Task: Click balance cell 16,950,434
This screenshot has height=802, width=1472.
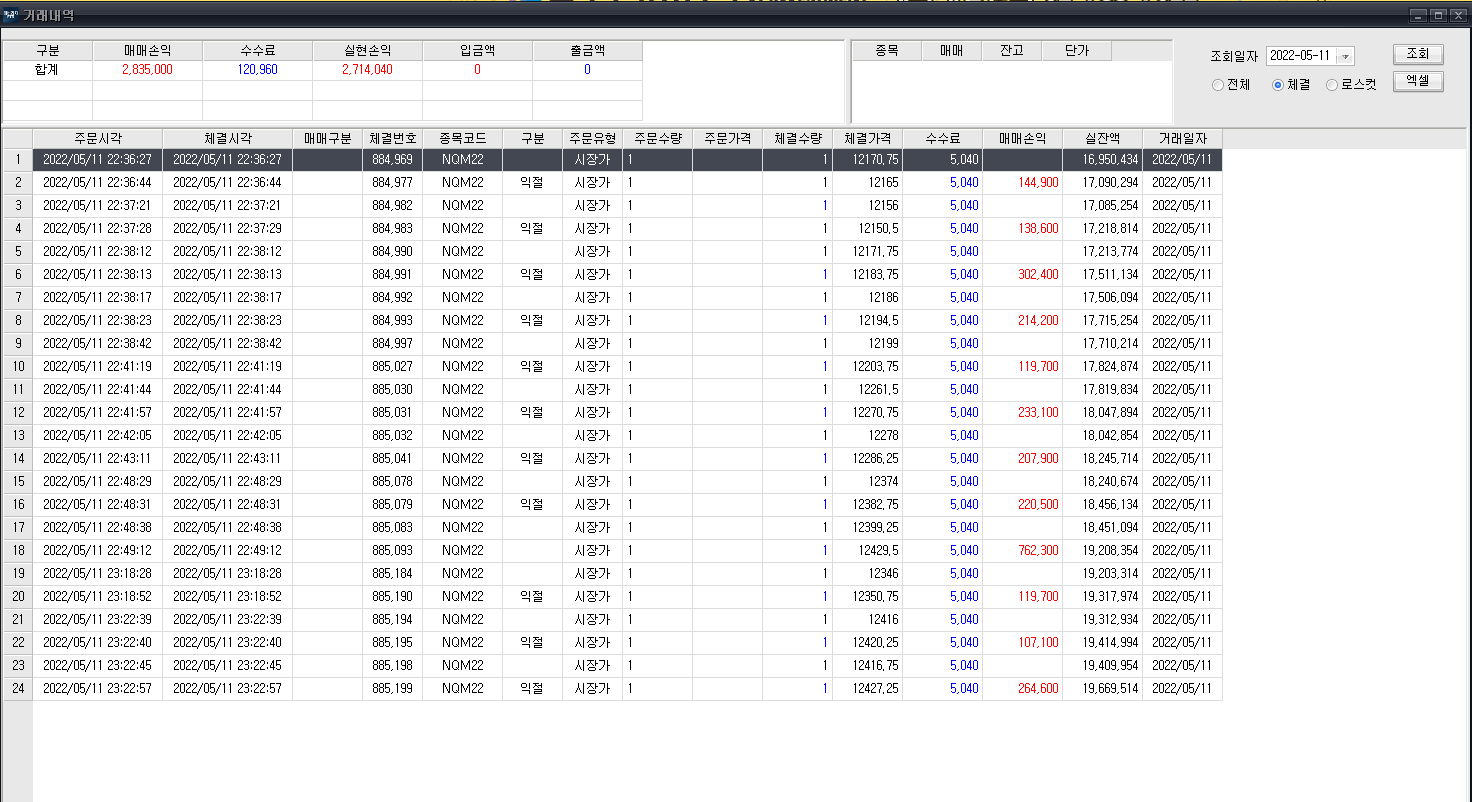Action: 1102,160
